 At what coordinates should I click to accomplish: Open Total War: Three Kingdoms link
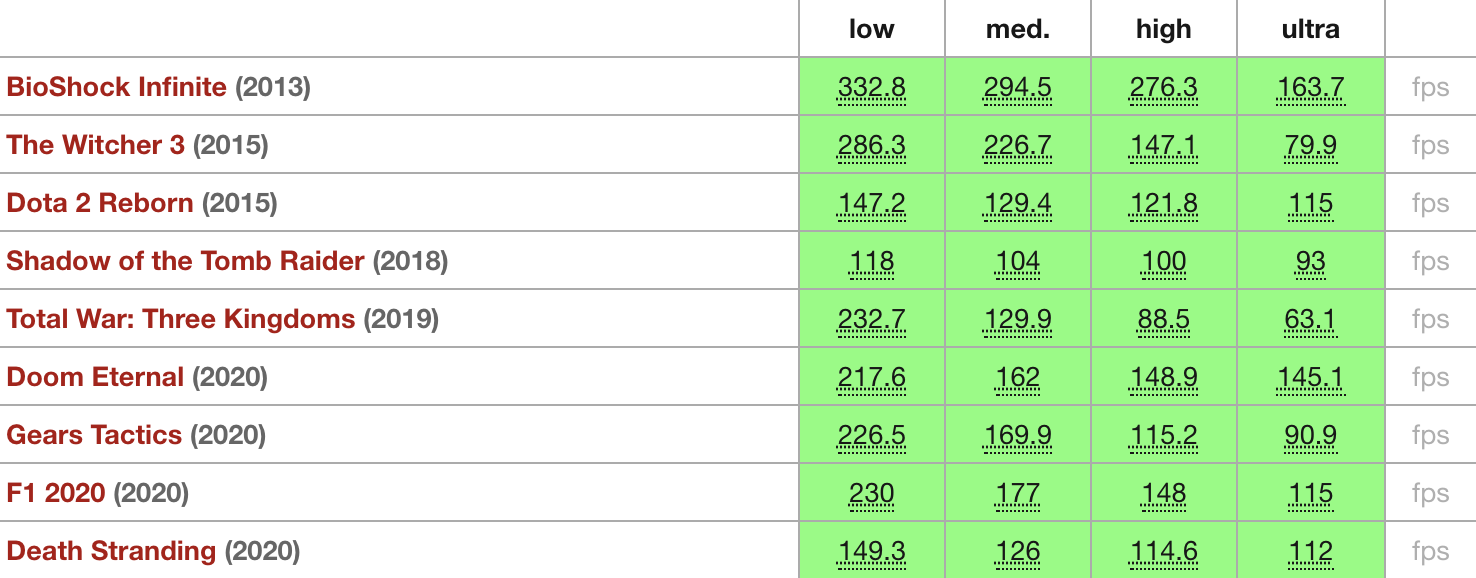[x=180, y=319]
